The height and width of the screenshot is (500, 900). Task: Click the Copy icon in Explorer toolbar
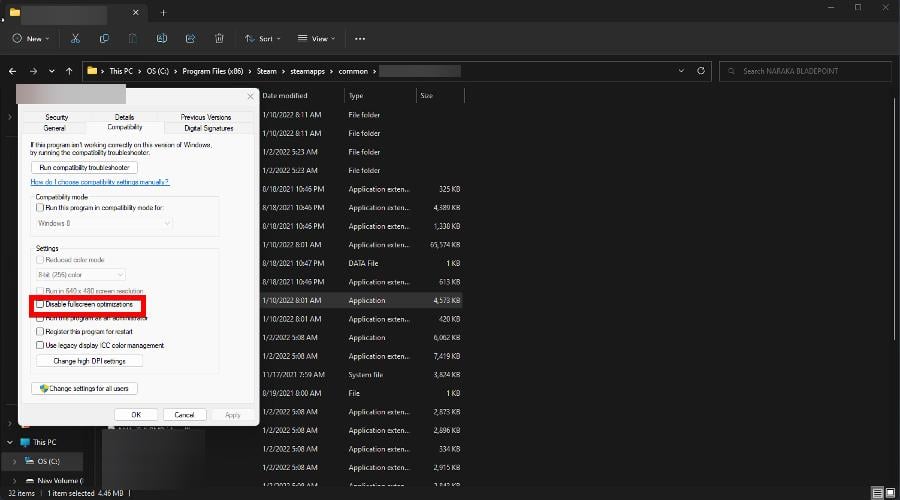104,38
